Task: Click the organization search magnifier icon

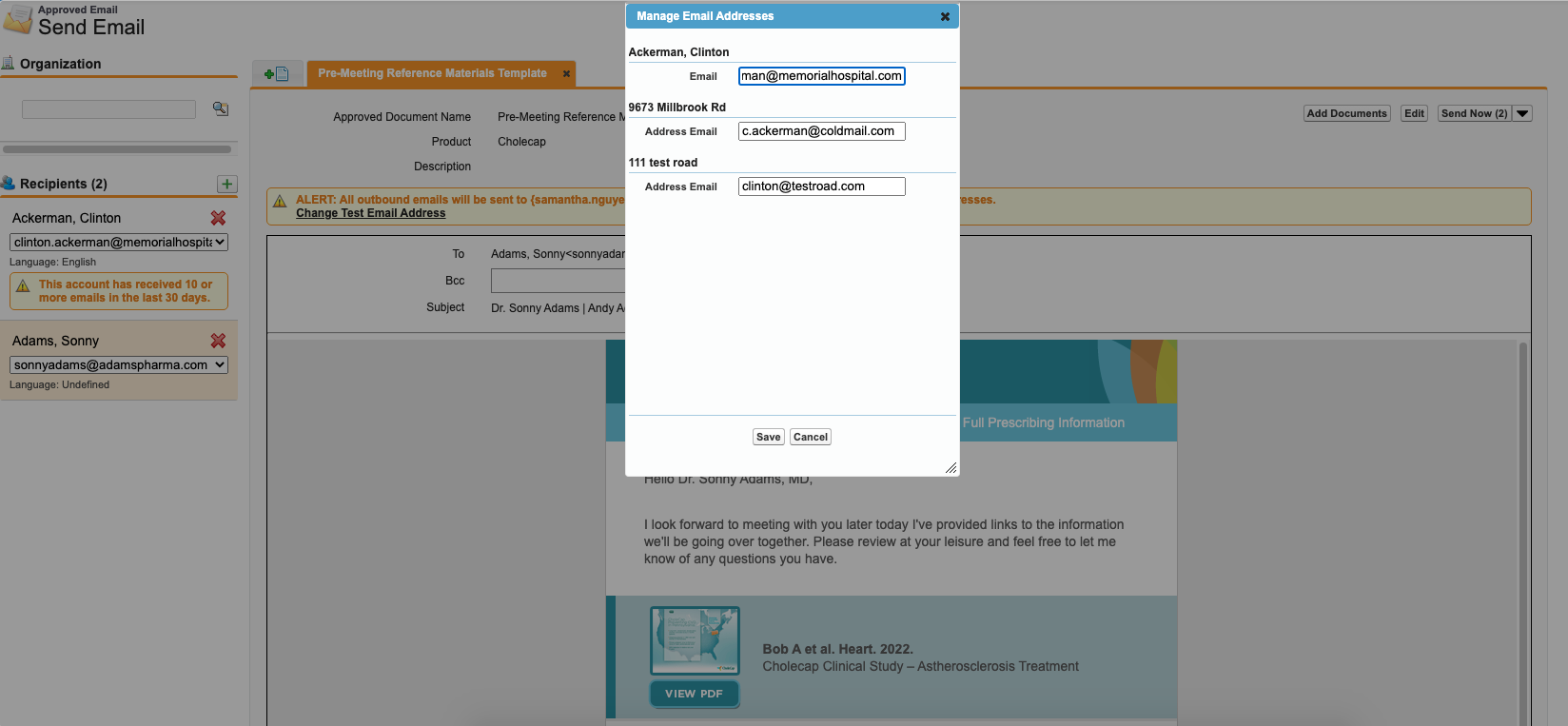Action: [x=221, y=109]
